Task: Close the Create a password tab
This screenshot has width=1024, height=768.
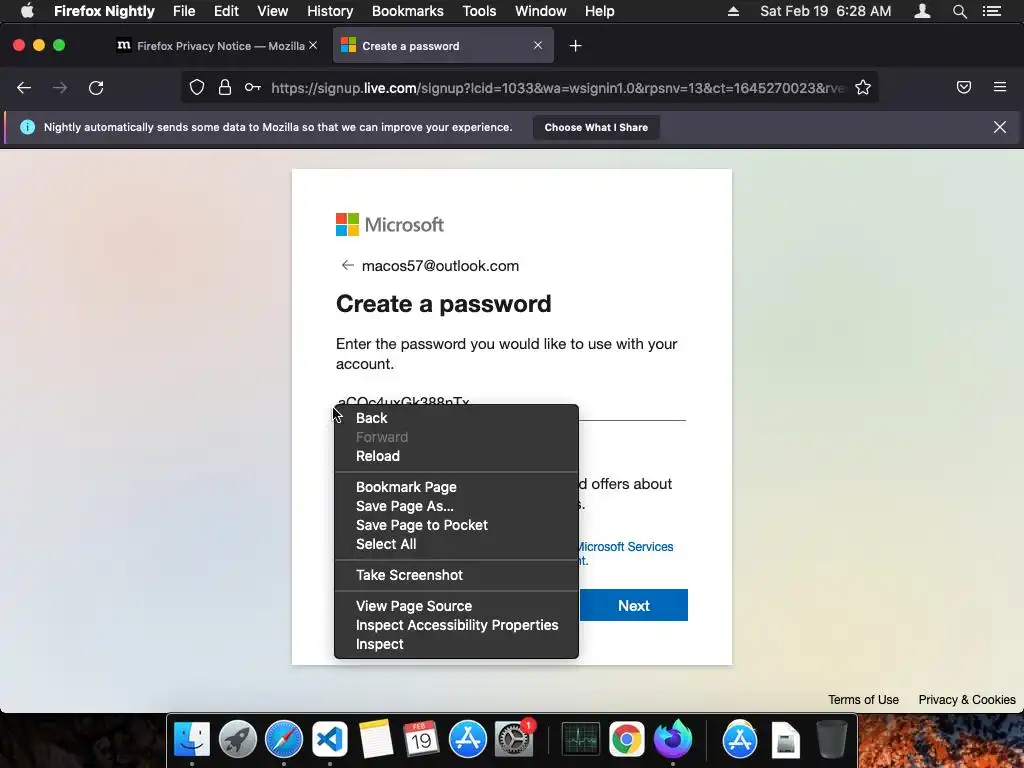Action: coord(537,45)
